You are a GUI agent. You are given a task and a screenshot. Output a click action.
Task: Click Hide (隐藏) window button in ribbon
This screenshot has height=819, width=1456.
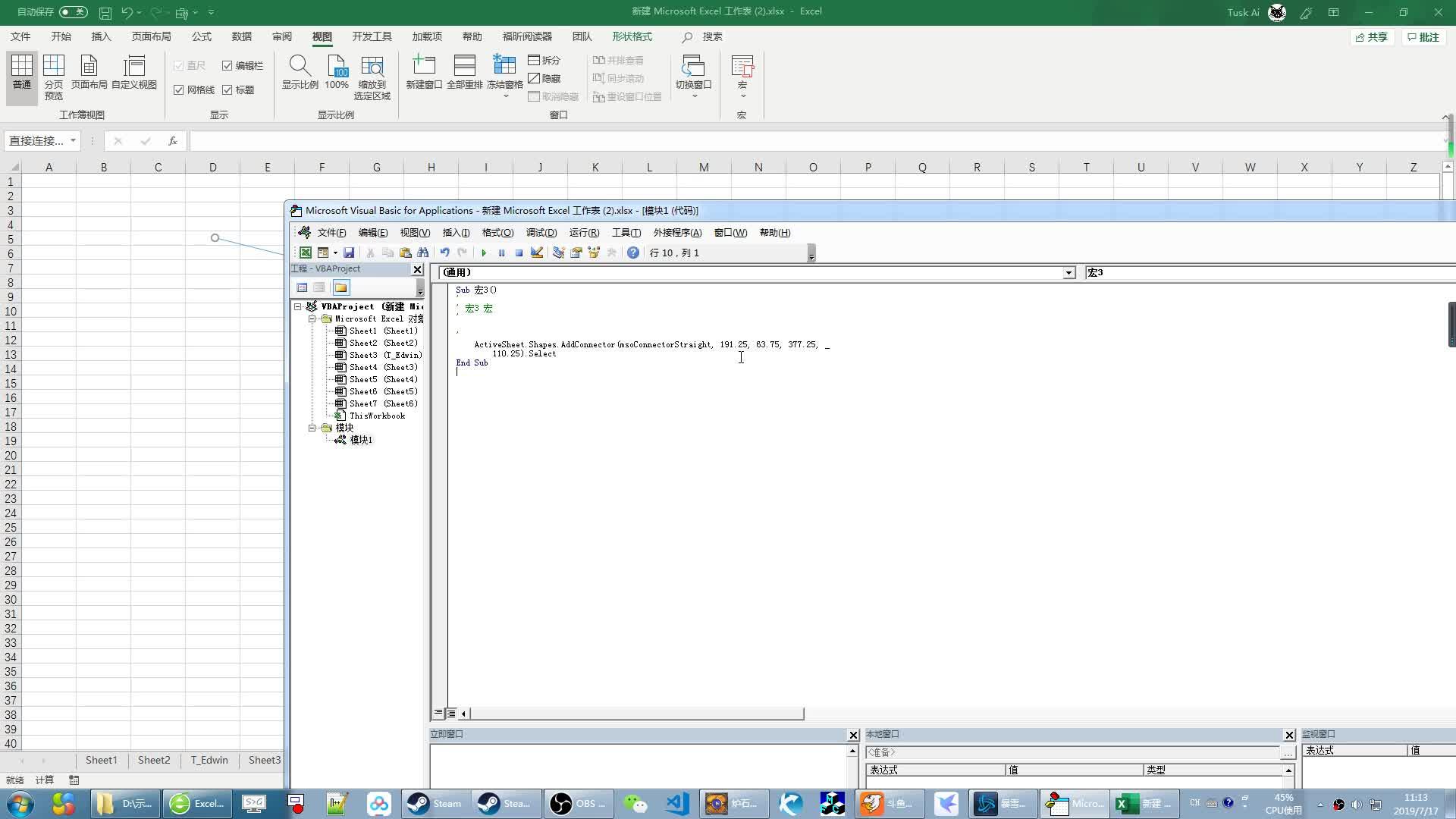tap(544, 78)
